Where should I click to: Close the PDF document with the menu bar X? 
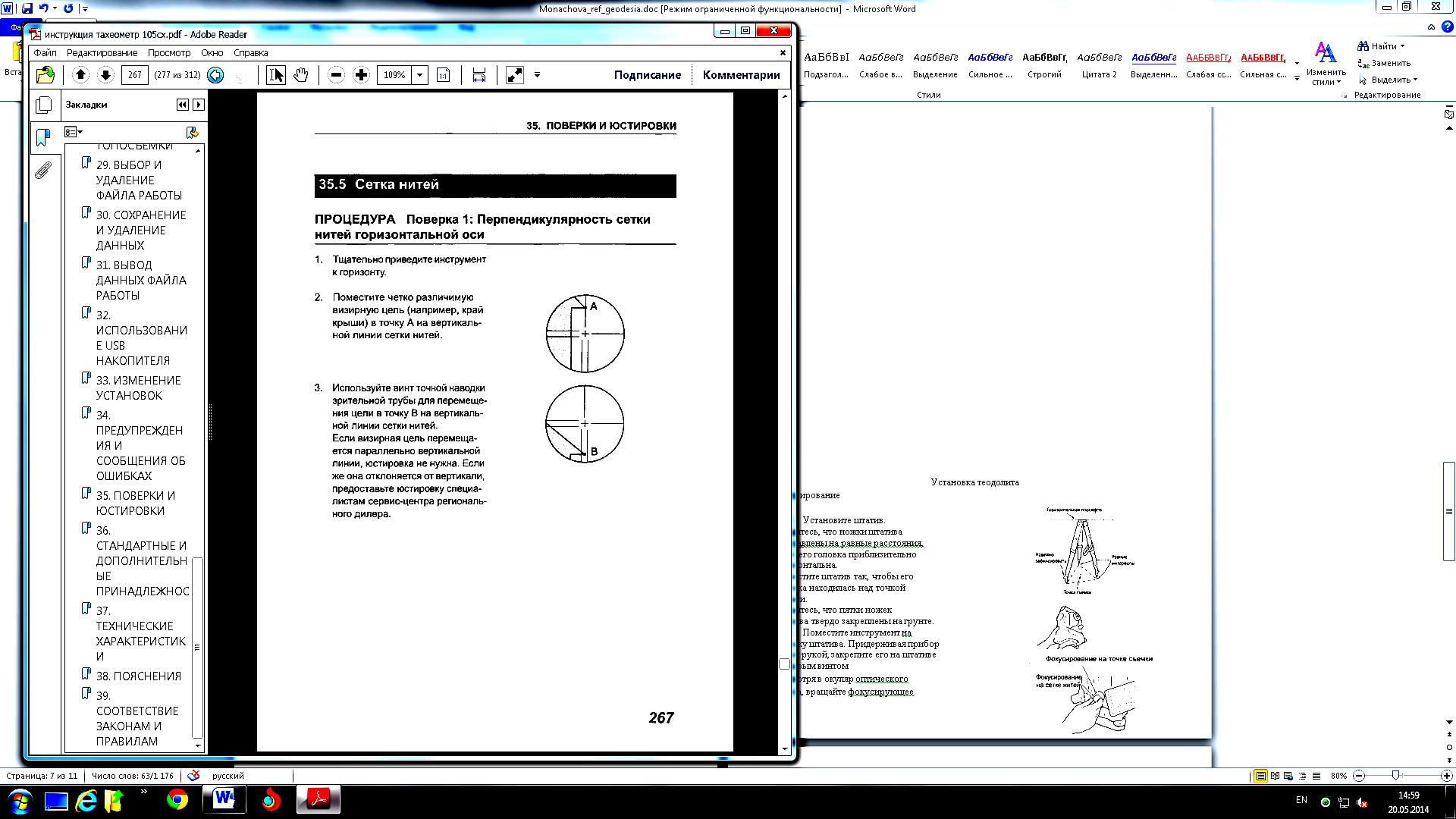pos(783,52)
